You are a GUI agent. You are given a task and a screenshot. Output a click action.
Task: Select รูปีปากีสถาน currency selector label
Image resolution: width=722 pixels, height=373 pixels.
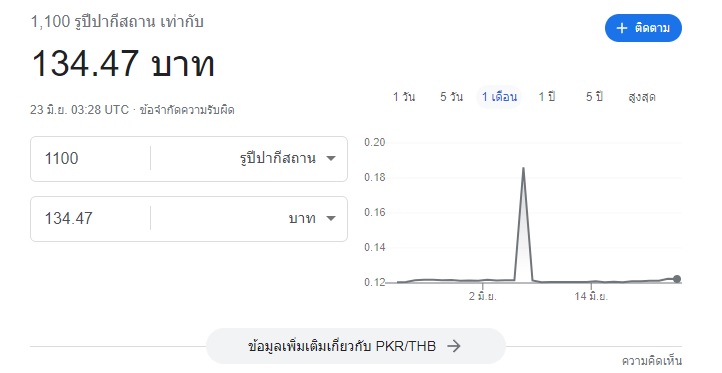coord(278,158)
